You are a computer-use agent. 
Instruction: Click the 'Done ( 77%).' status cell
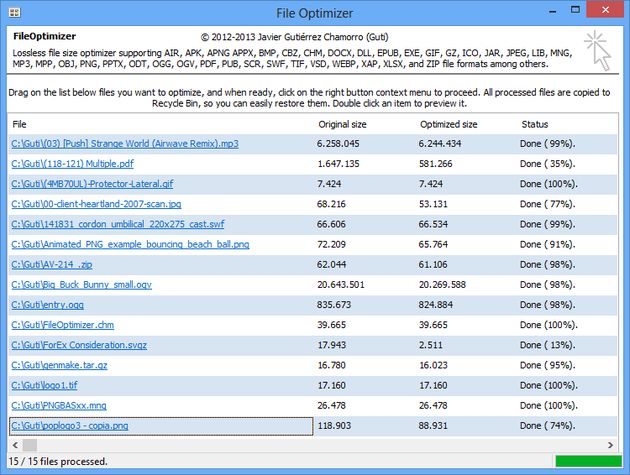[x=548, y=204]
